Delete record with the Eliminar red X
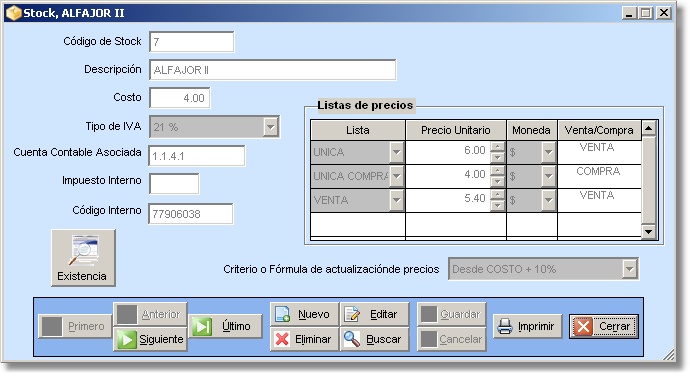The image size is (690, 376). coord(304,339)
